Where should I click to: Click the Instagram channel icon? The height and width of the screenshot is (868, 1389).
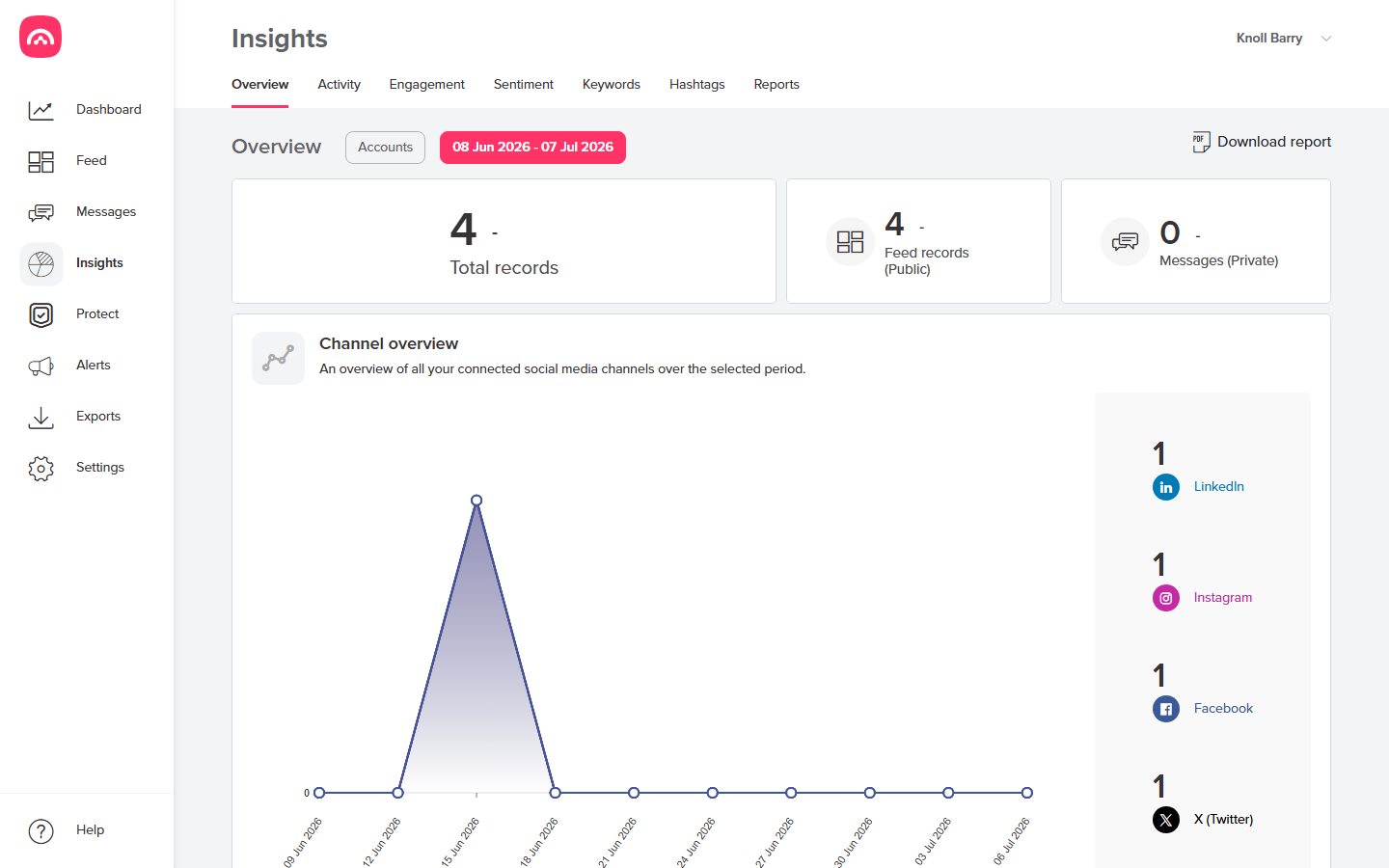click(x=1166, y=598)
